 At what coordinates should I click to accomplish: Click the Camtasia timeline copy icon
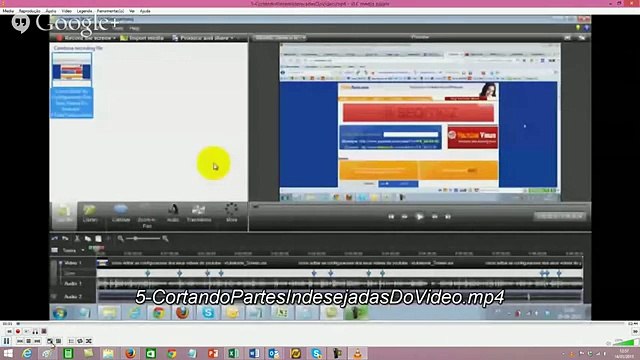[88, 238]
